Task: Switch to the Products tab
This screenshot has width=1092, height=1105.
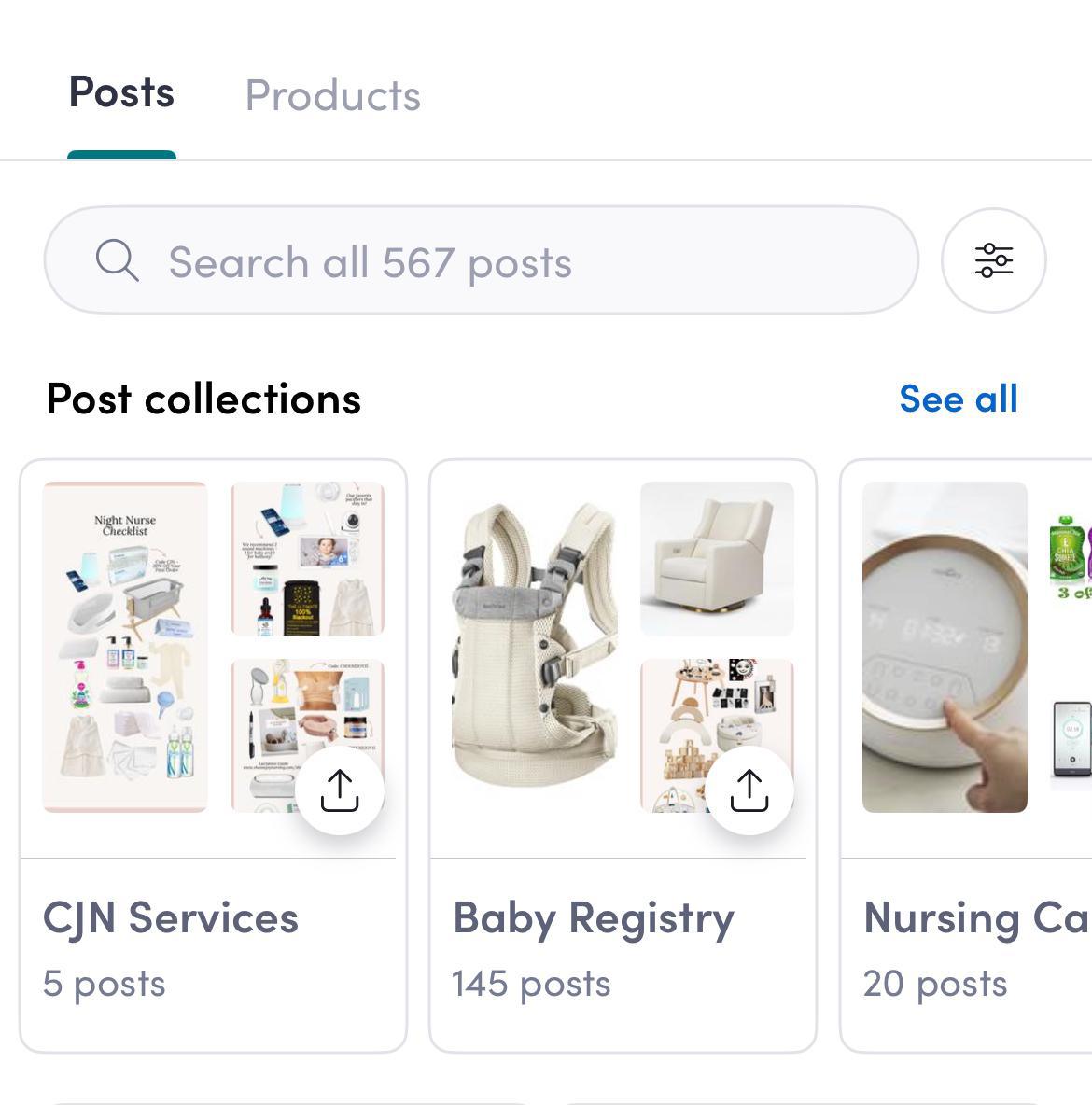Action: pos(332,95)
